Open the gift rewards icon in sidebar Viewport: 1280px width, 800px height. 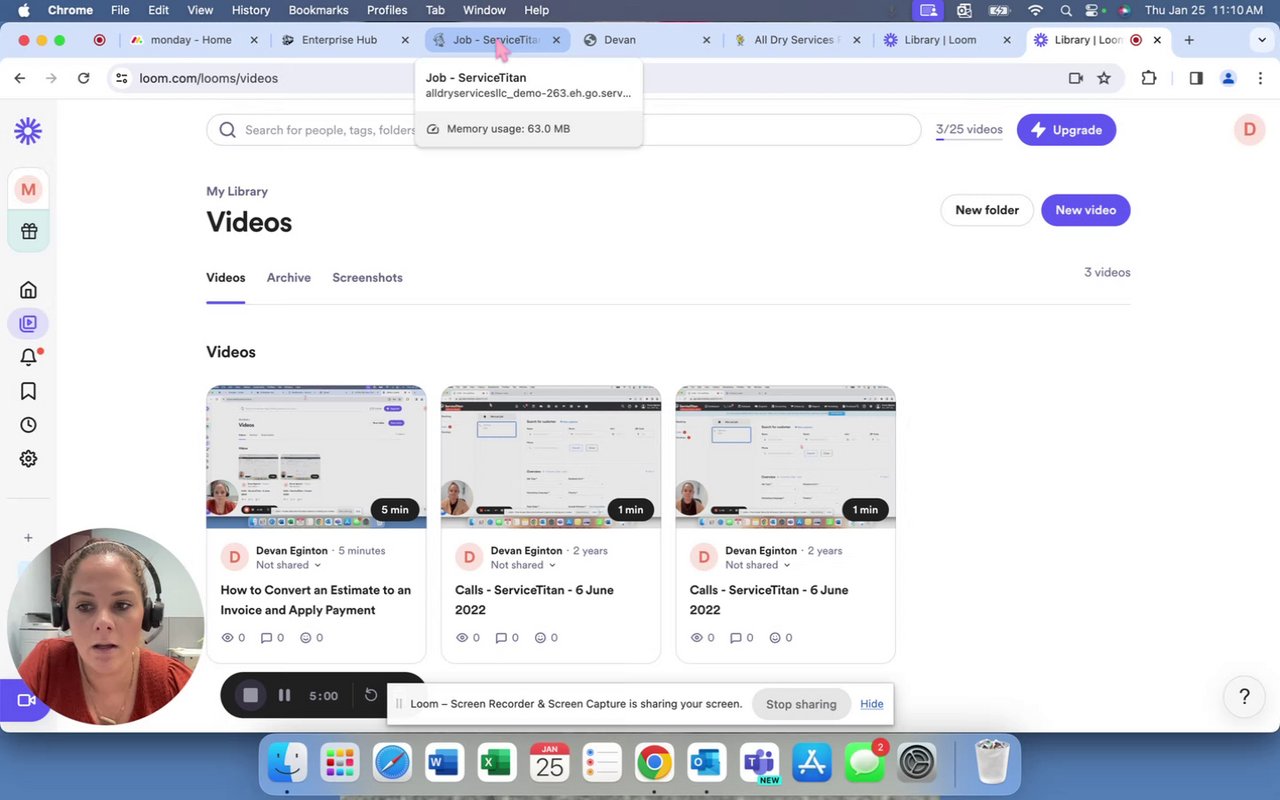28,231
